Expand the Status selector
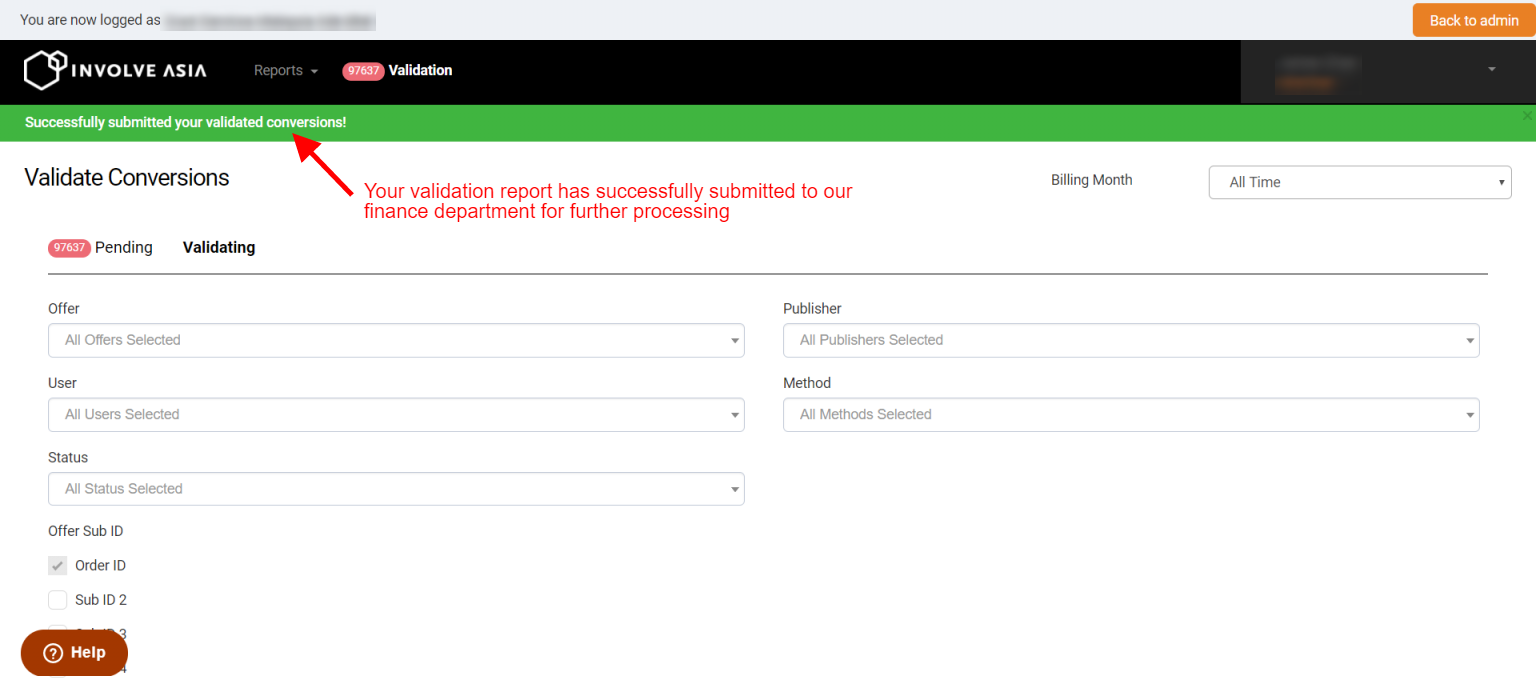 396,489
